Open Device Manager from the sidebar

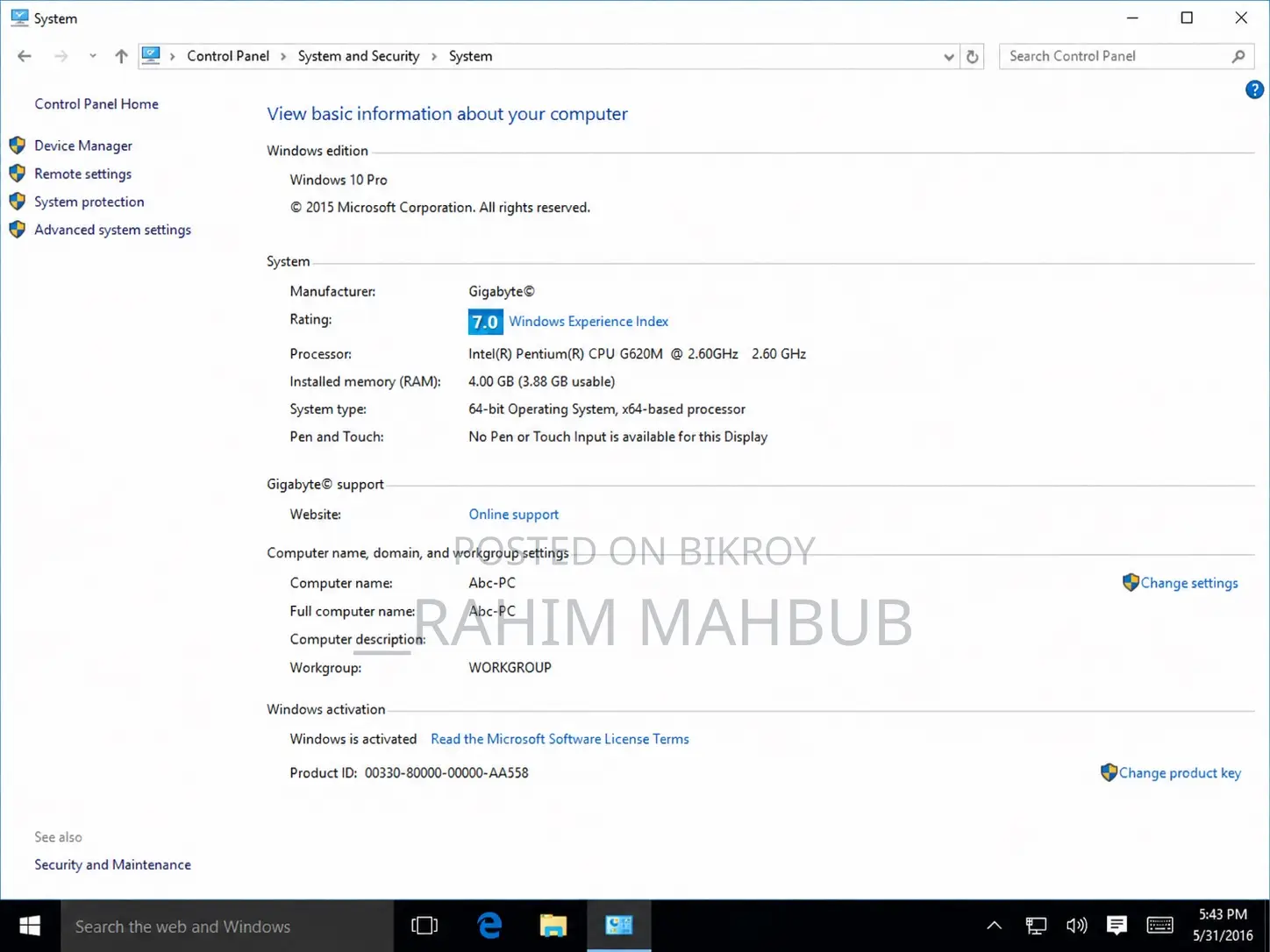point(83,146)
